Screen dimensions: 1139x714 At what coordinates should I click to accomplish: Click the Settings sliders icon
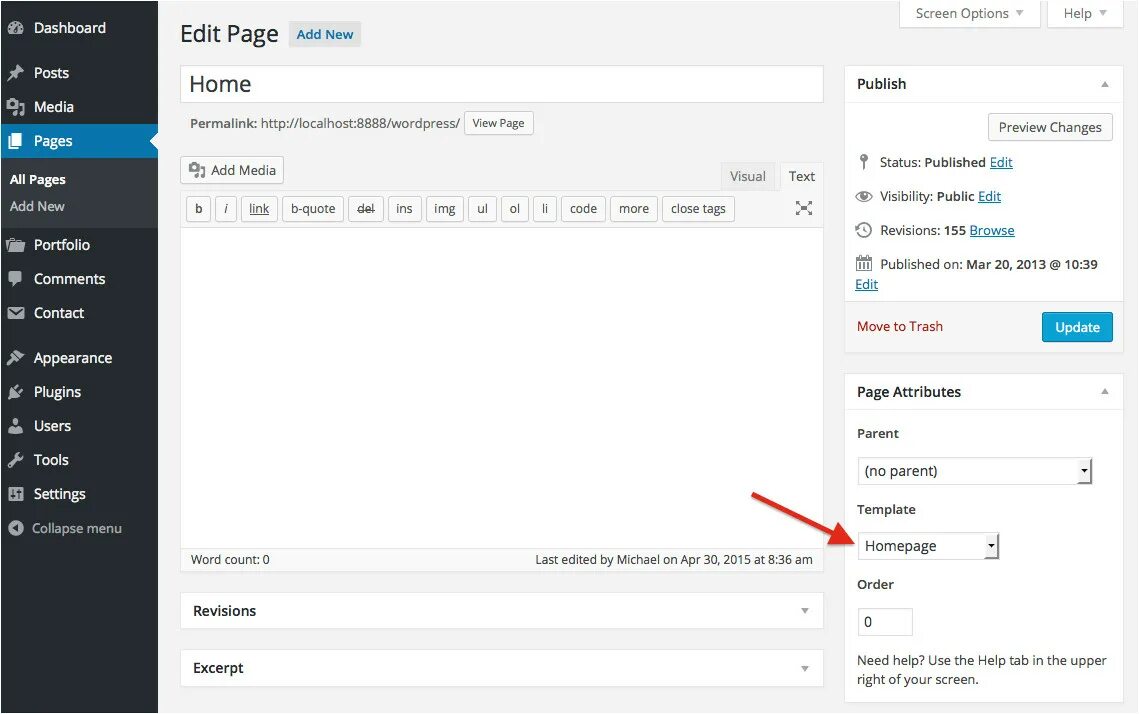click(16, 494)
